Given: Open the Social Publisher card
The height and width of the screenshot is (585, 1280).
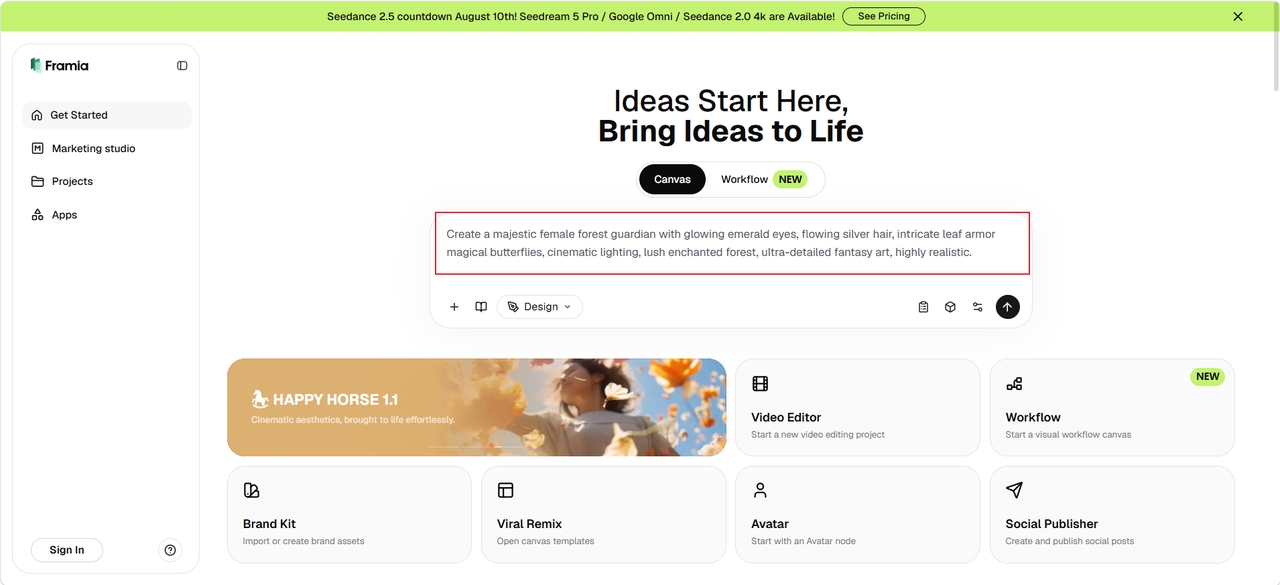Looking at the screenshot, I should tap(1112, 514).
